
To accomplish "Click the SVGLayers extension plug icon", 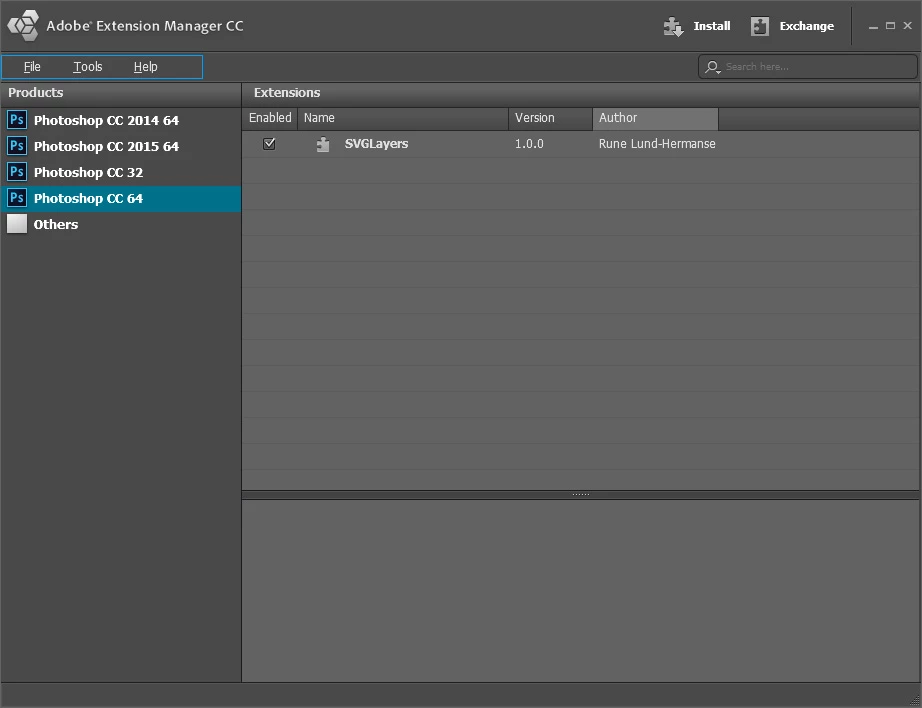I will point(323,144).
